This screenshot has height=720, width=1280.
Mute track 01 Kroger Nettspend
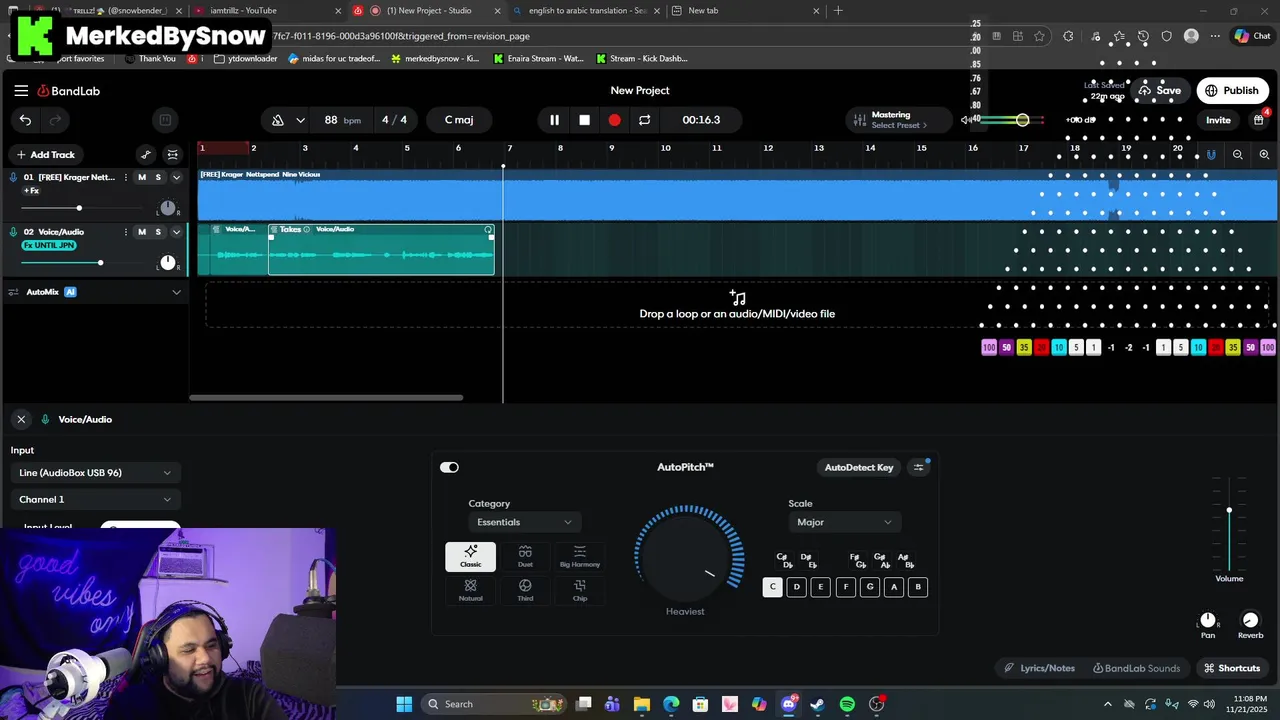click(x=141, y=177)
